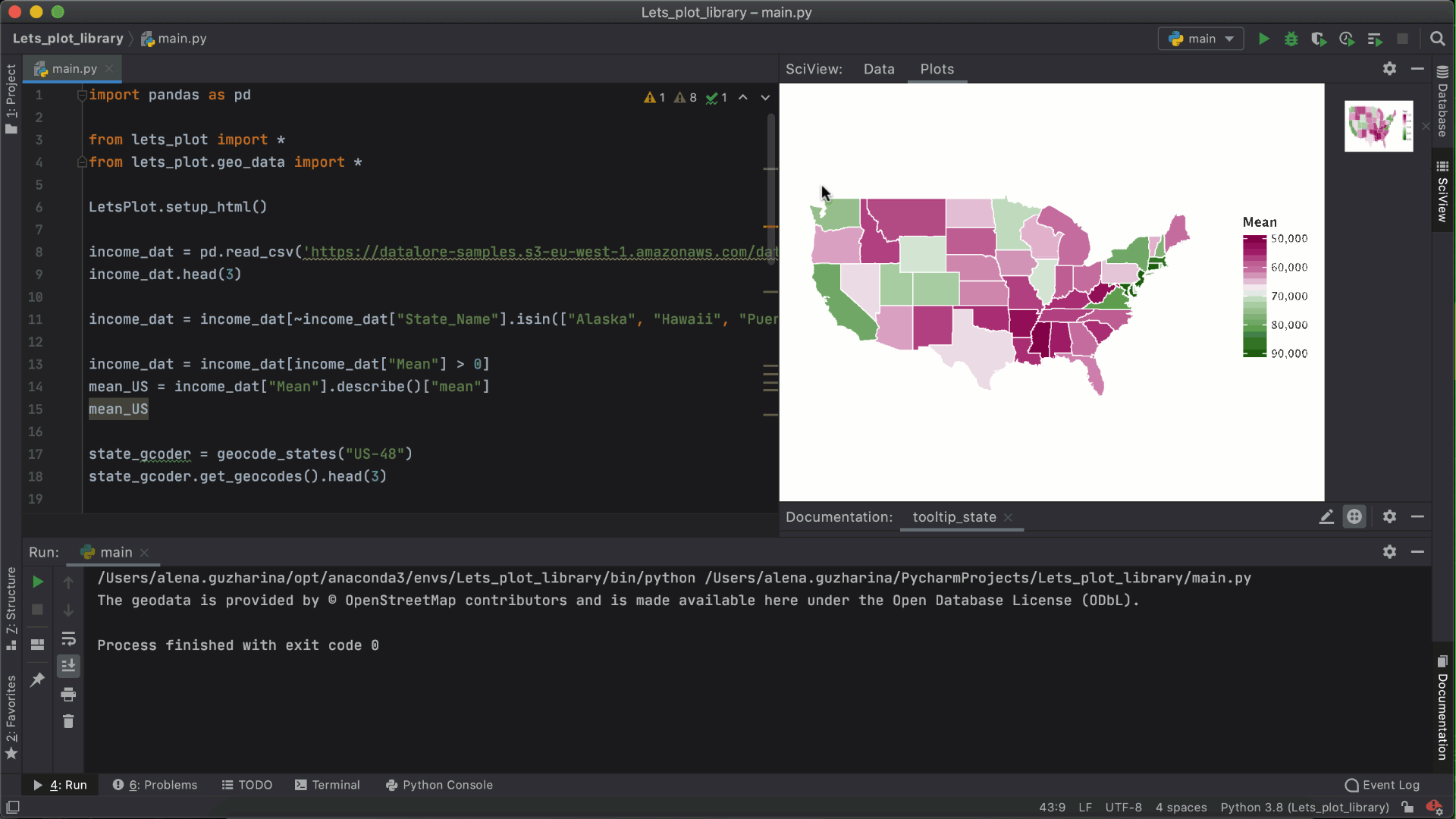The width and height of the screenshot is (1456, 819).
Task: Run main with coverage
Action: pos(1319,39)
